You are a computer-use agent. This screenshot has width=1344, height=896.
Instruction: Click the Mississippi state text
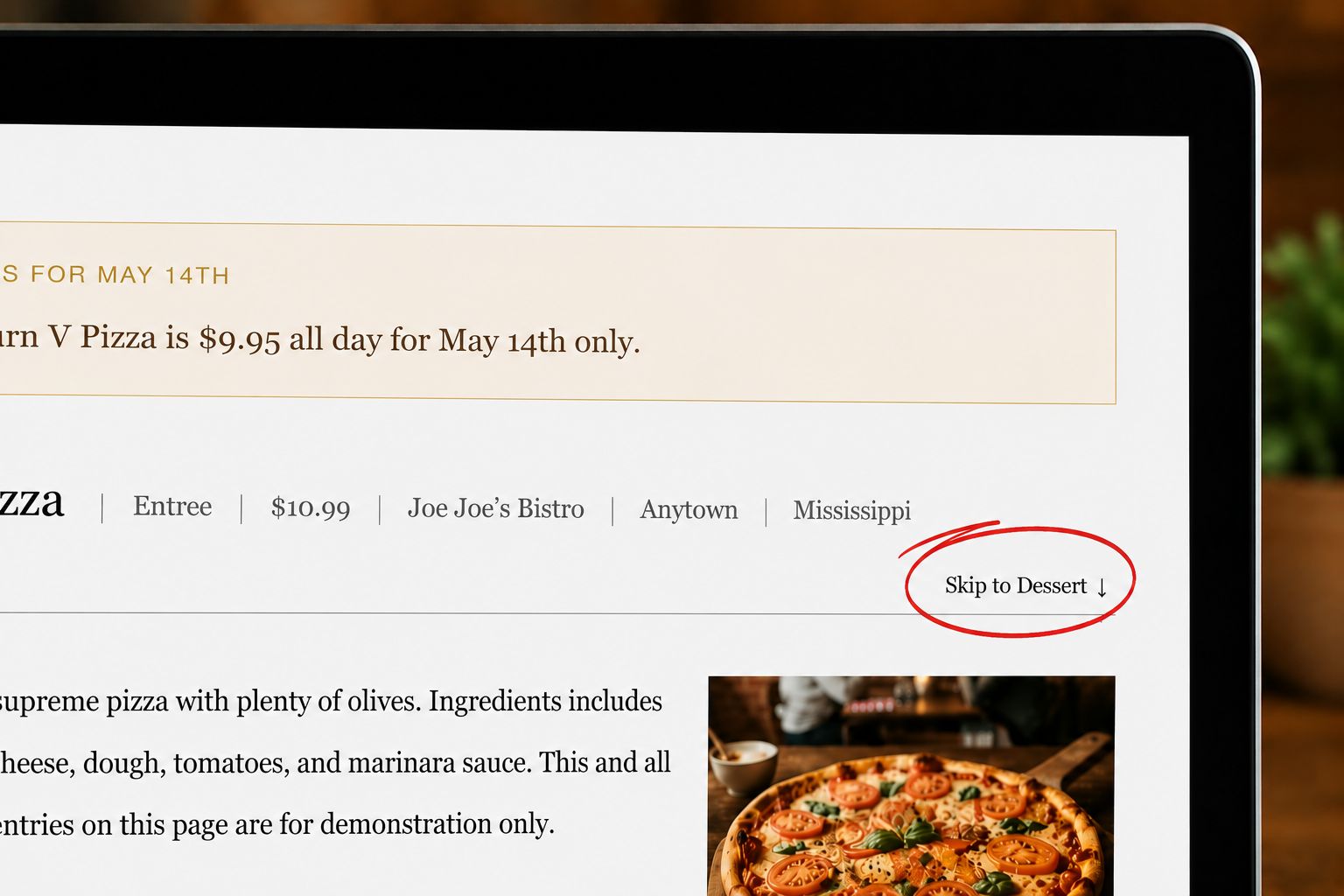(x=851, y=510)
